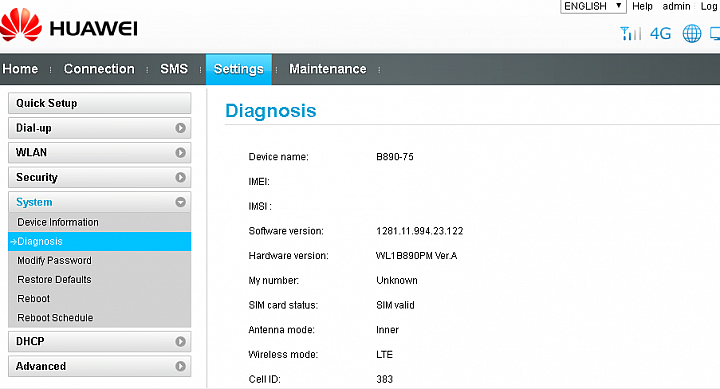
Task: Expand the DHCP menu arrow
Action: point(180,342)
